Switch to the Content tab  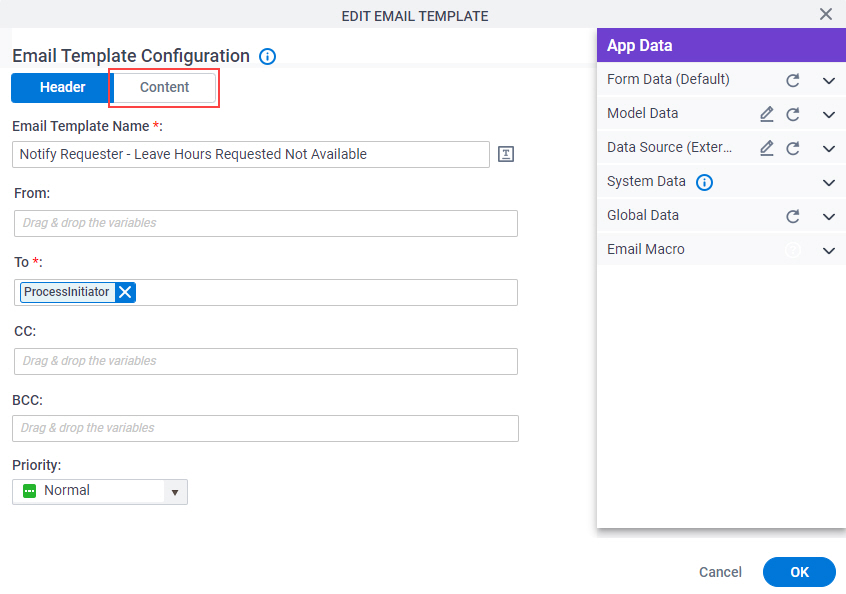[x=165, y=87]
